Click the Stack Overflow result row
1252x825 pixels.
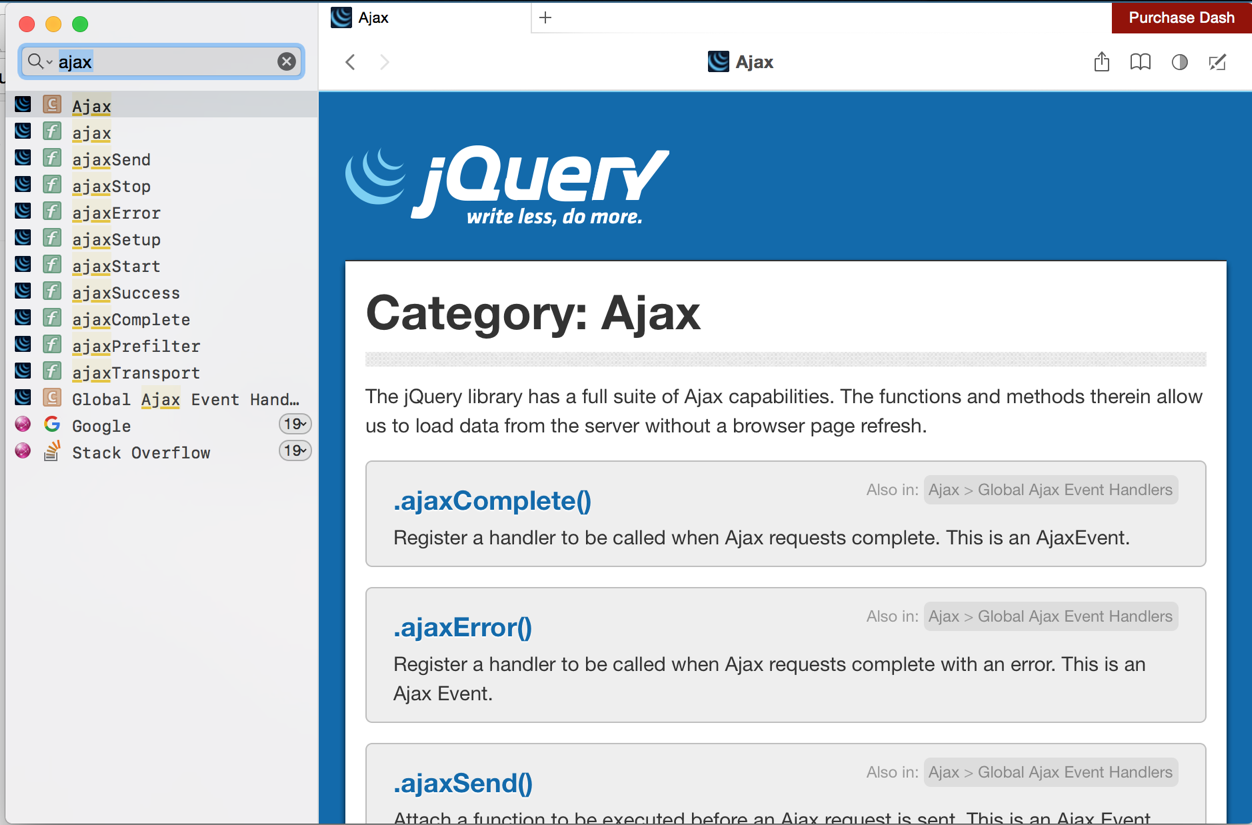tap(161, 452)
